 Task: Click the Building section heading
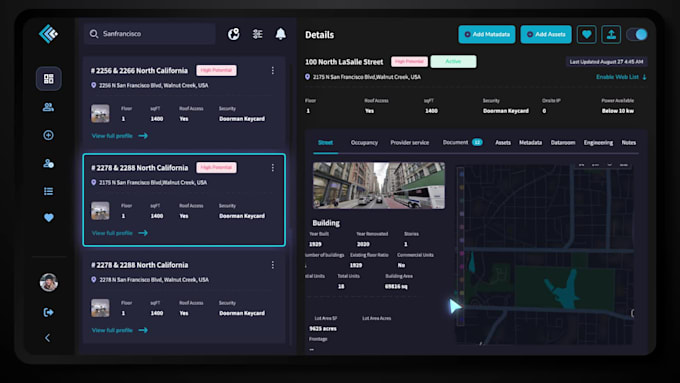coord(326,223)
